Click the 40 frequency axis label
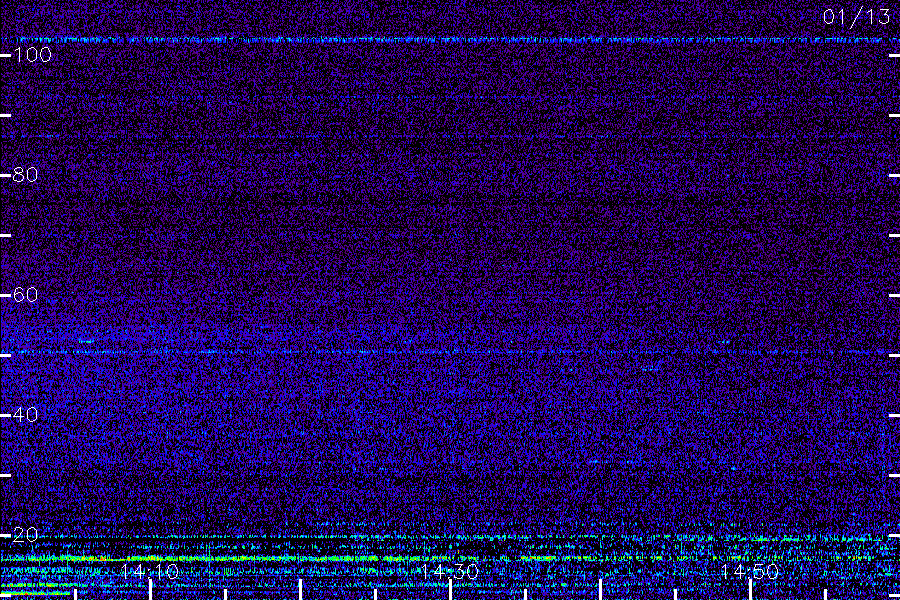Image resolution: width=900 pixels, height=600 pixels. [x=25, y=415]
